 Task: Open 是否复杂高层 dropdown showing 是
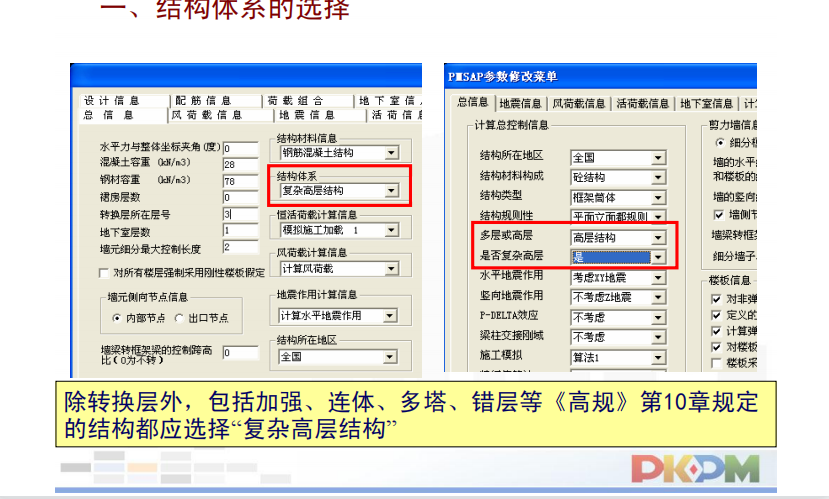(618, 257)
